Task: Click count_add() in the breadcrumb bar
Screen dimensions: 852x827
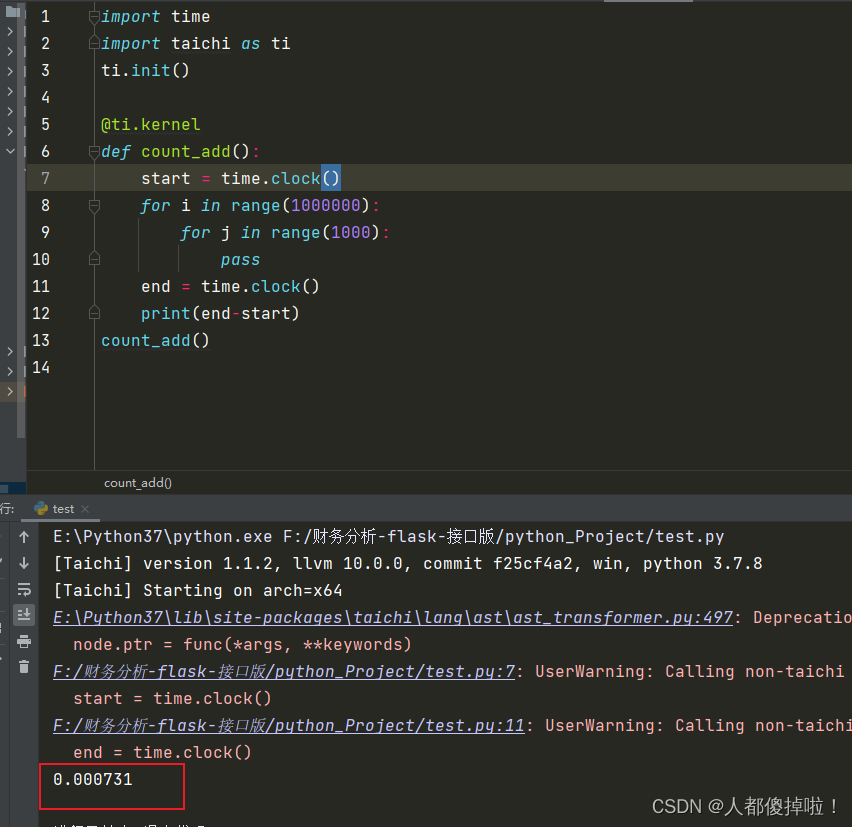Action: (x=137, y=482)
